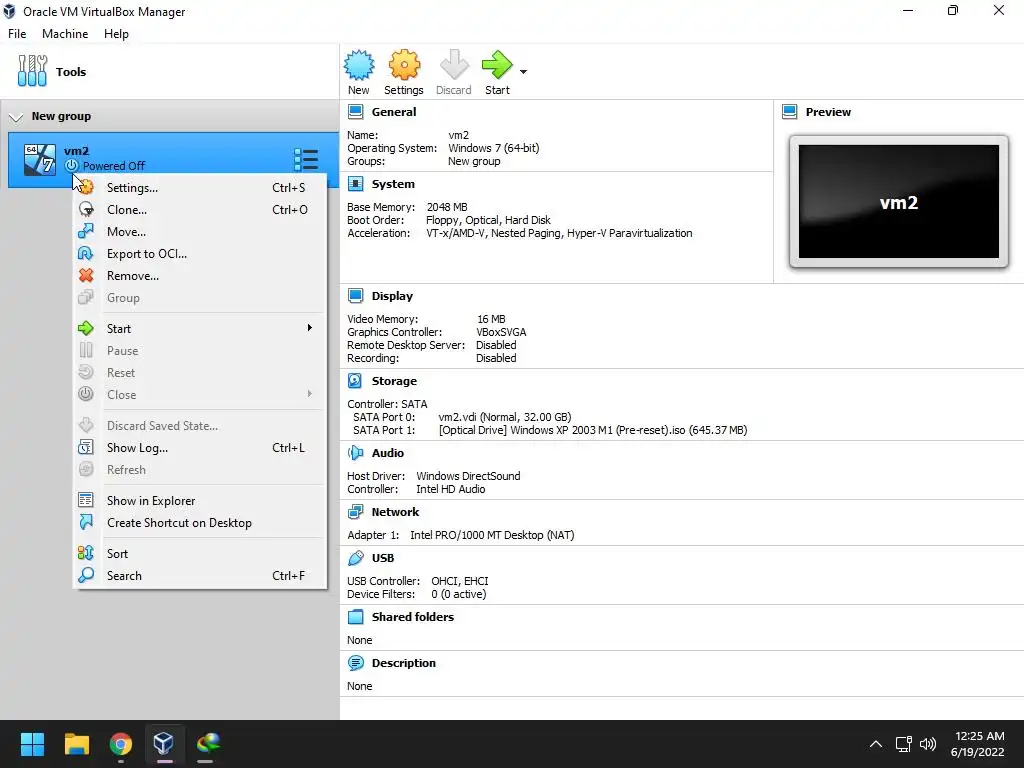Viewport: 1024px width, 768px height.
Task: Open the Display section header
Action: tap(392, 296)
